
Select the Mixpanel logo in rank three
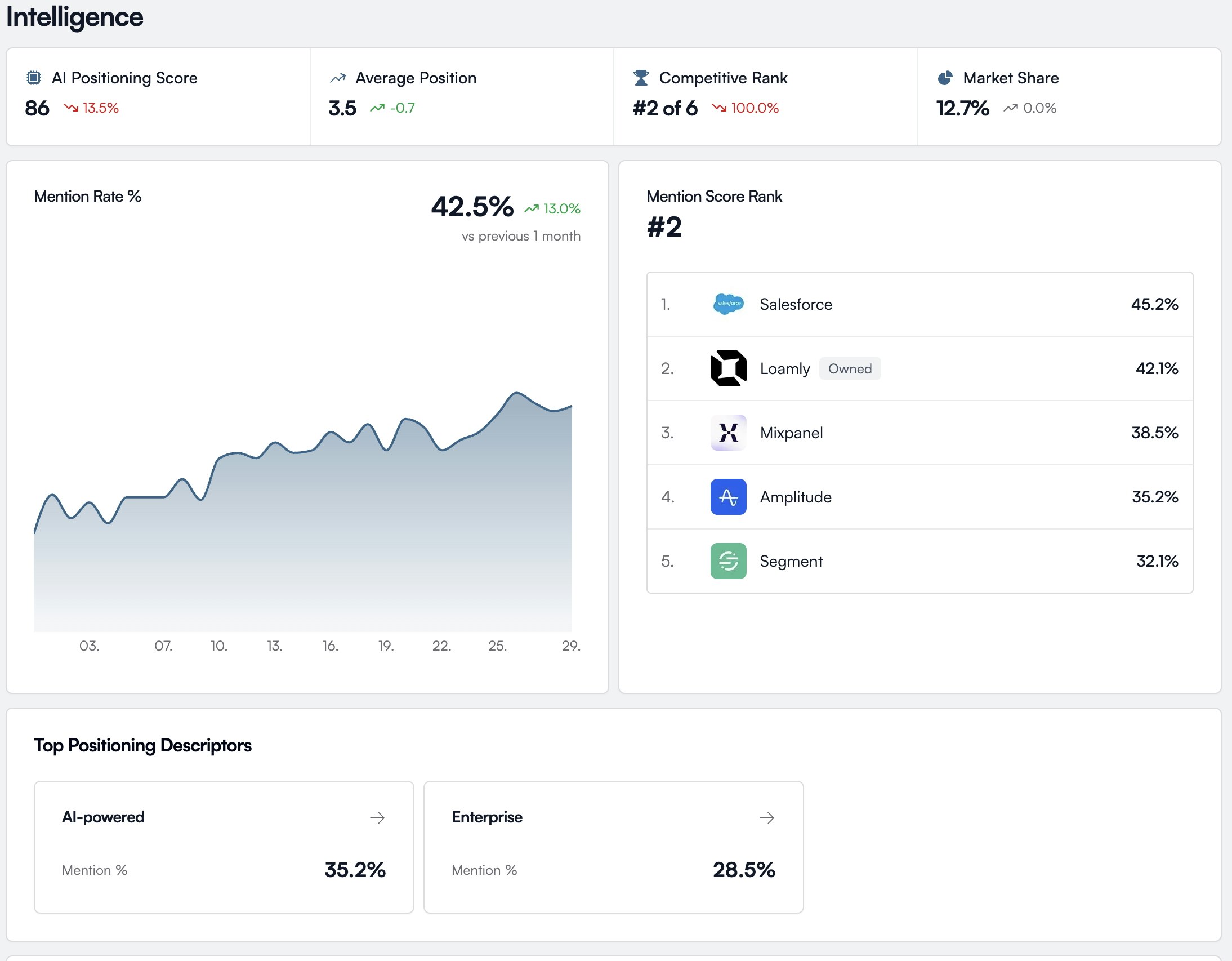[x=728, y=433]
